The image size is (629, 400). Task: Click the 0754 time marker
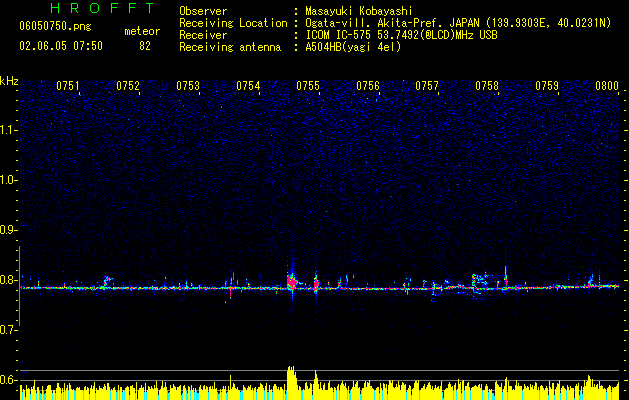(248, 86)
